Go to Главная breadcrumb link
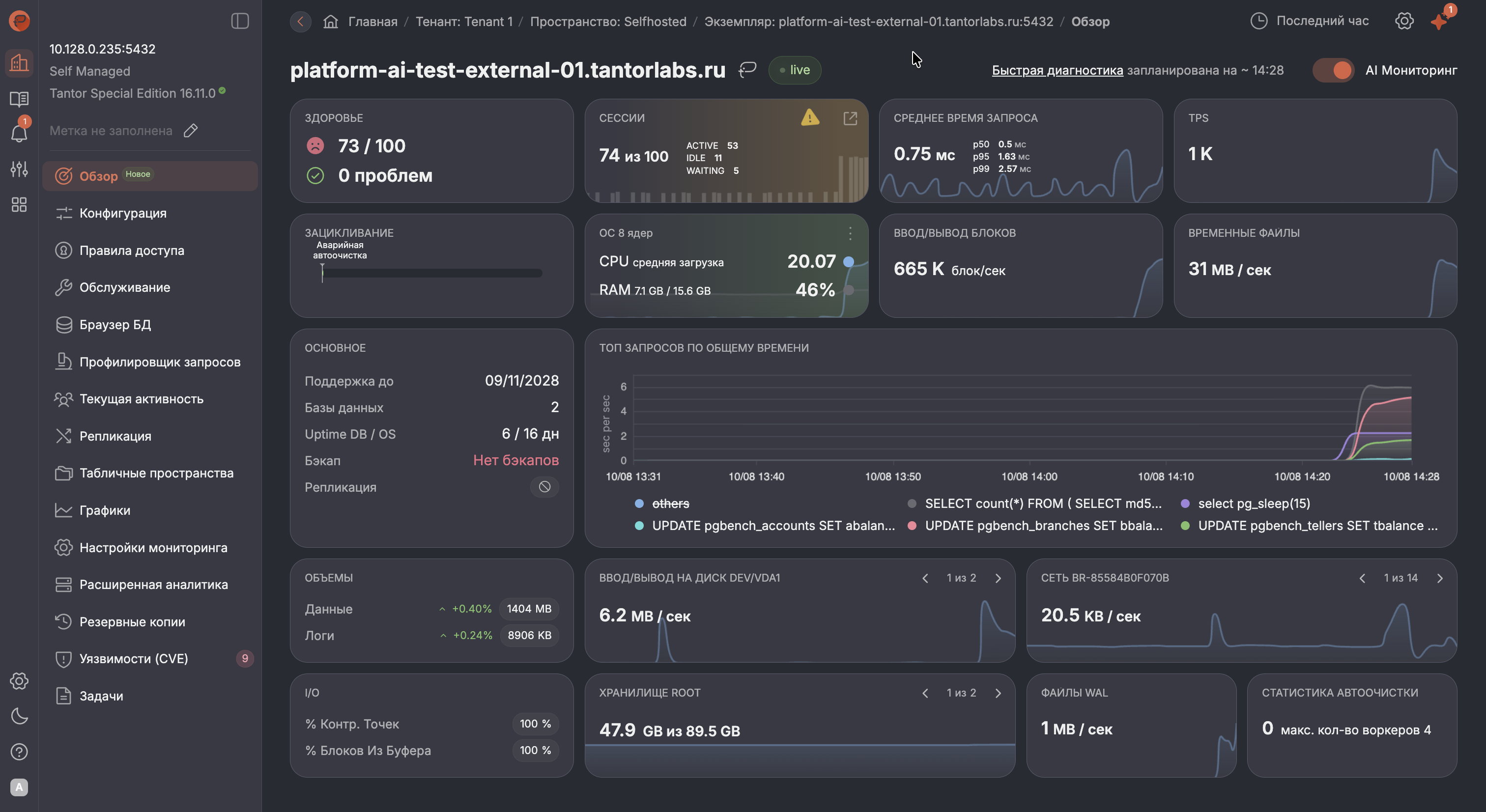This screenshot has height=812, width=1486. (x=372, y=22)
